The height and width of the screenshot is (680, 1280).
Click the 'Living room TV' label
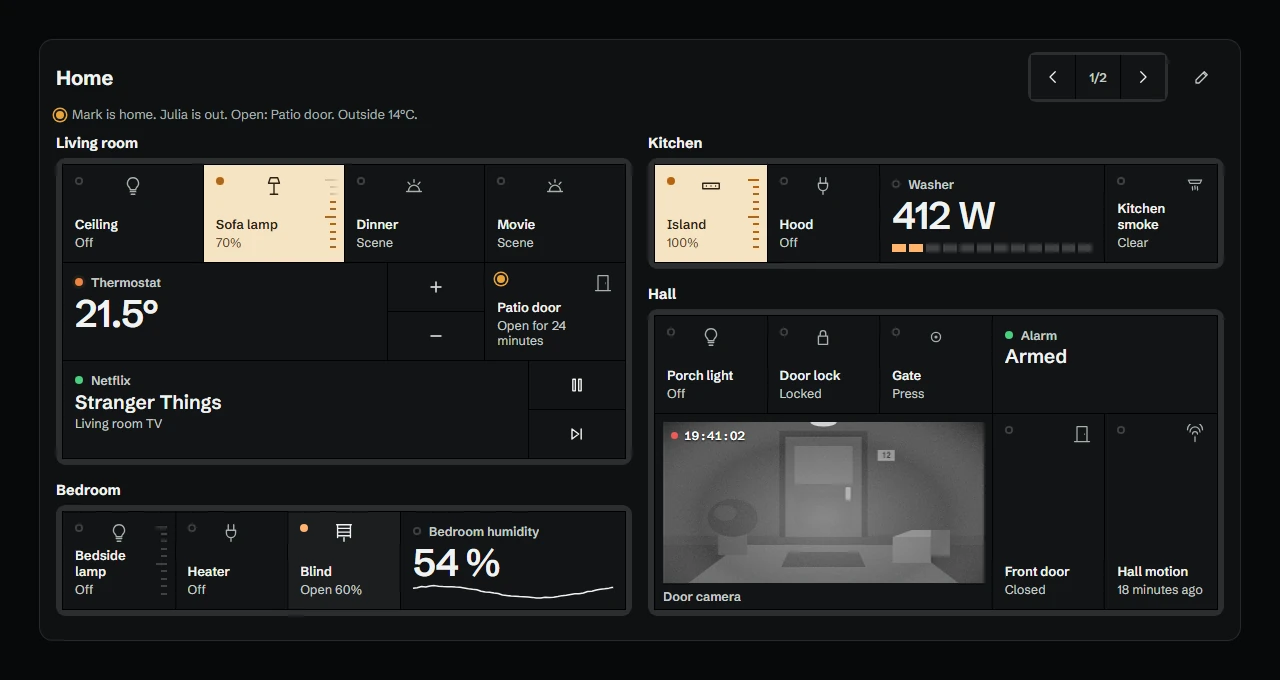pos(118,424)
